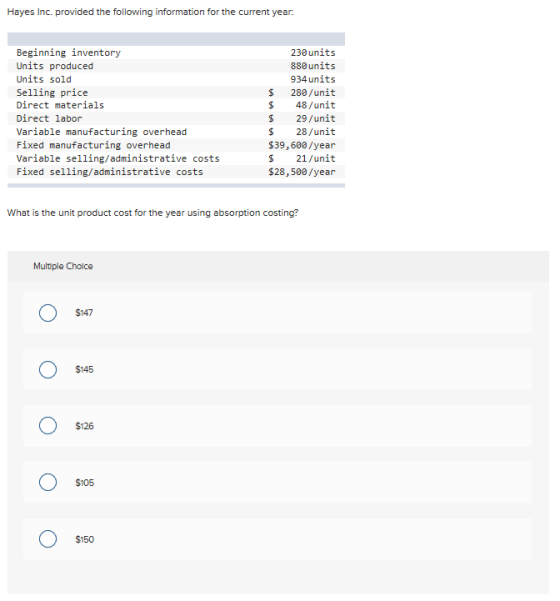Click the $39,600/year fixed overhead value
Viewport: 560px width, 601px height.
point(302,145)
